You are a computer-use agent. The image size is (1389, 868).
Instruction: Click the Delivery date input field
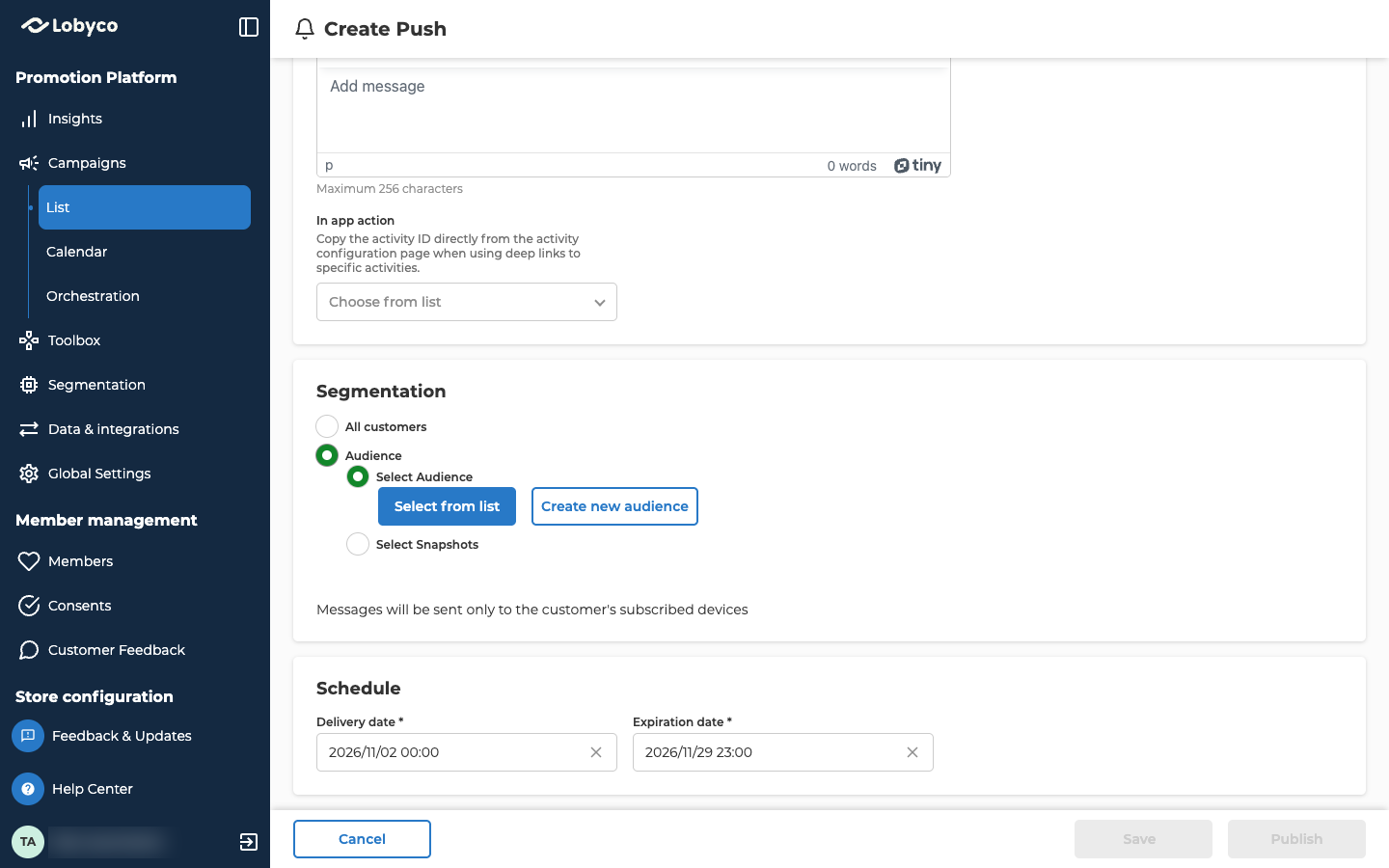point(467,752)
